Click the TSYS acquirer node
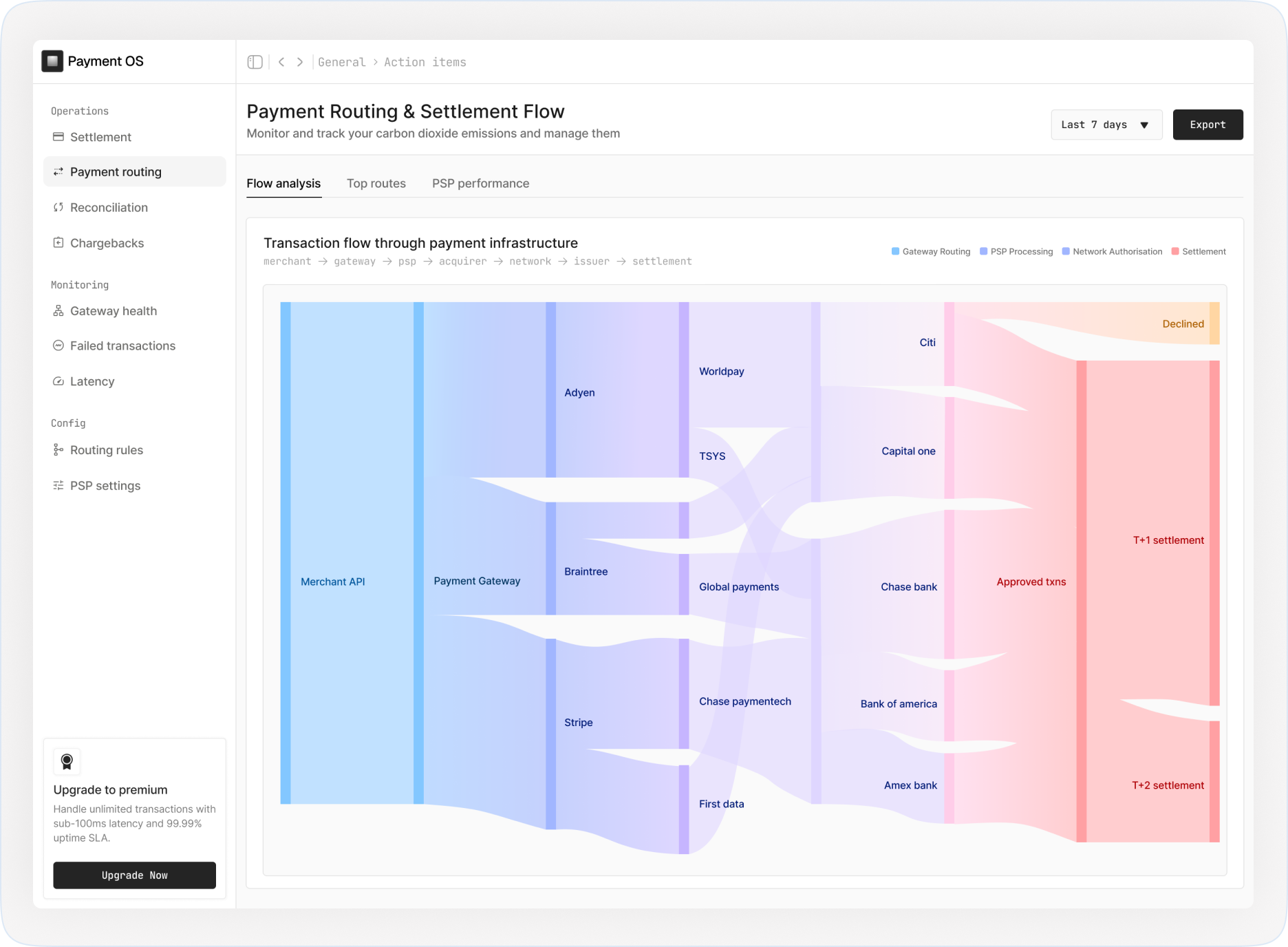1288x947 pixels. point(712,456)
